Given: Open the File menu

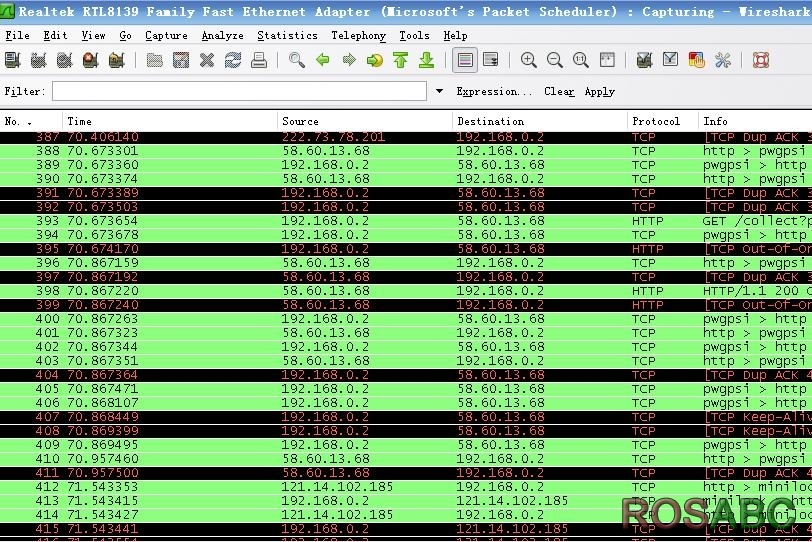Looking at the screenshot, I should coord(17,35).
